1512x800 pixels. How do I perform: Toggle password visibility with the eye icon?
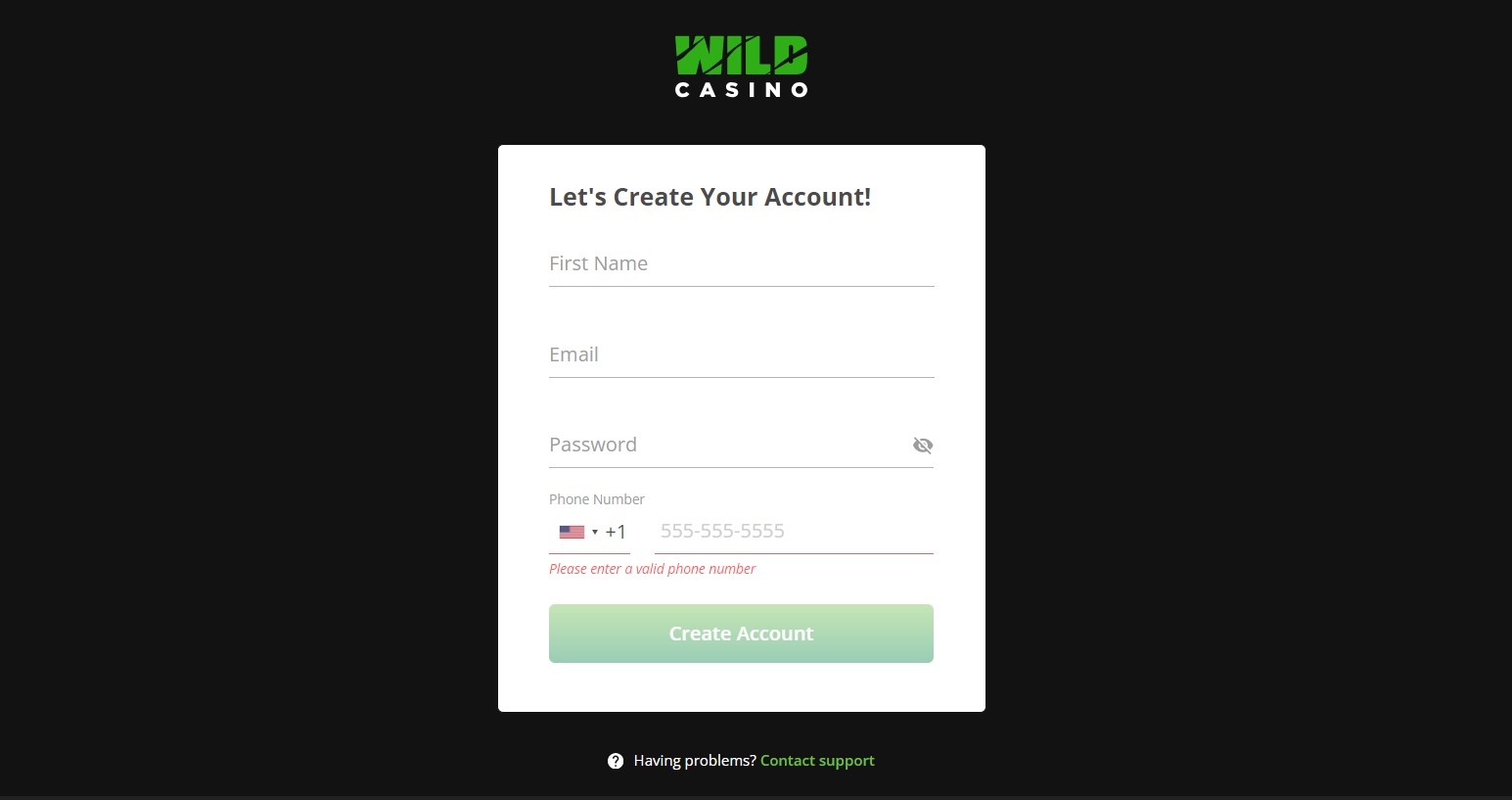click(922, 446)
